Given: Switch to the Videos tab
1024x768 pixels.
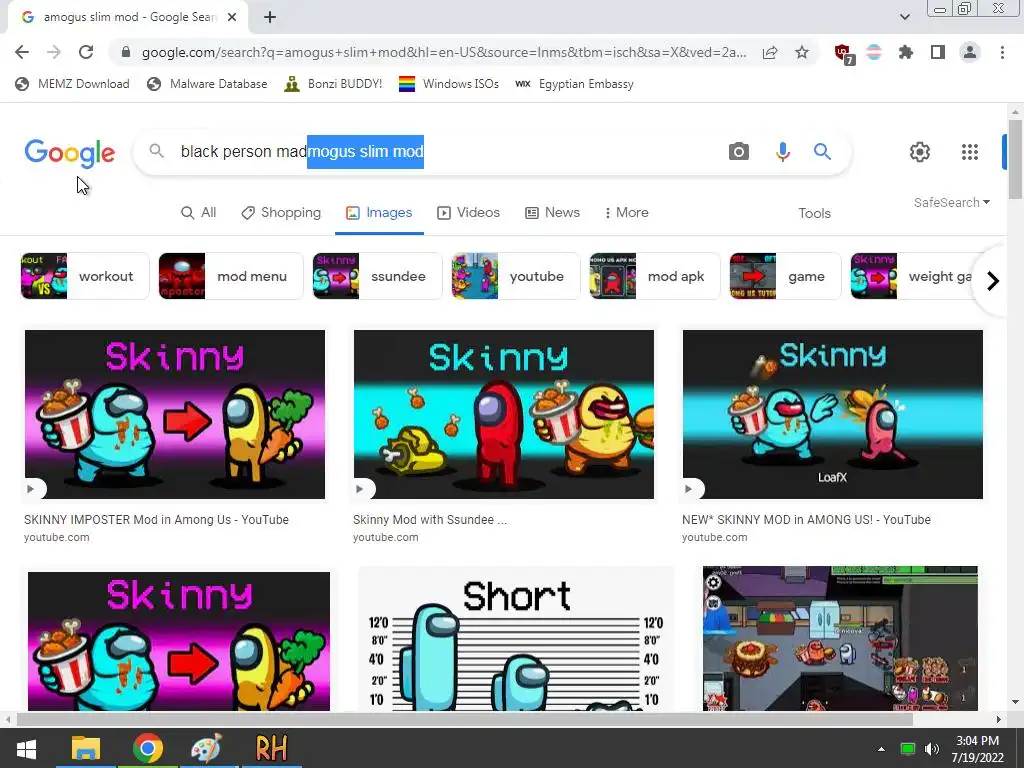Looking at the screenshot, I should tap(469, 213).
